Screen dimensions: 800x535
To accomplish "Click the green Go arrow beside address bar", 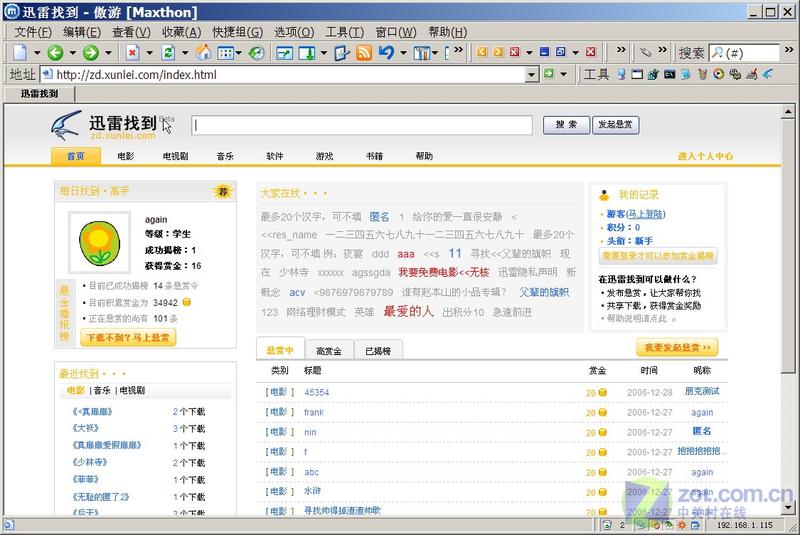I will (549, 74).
